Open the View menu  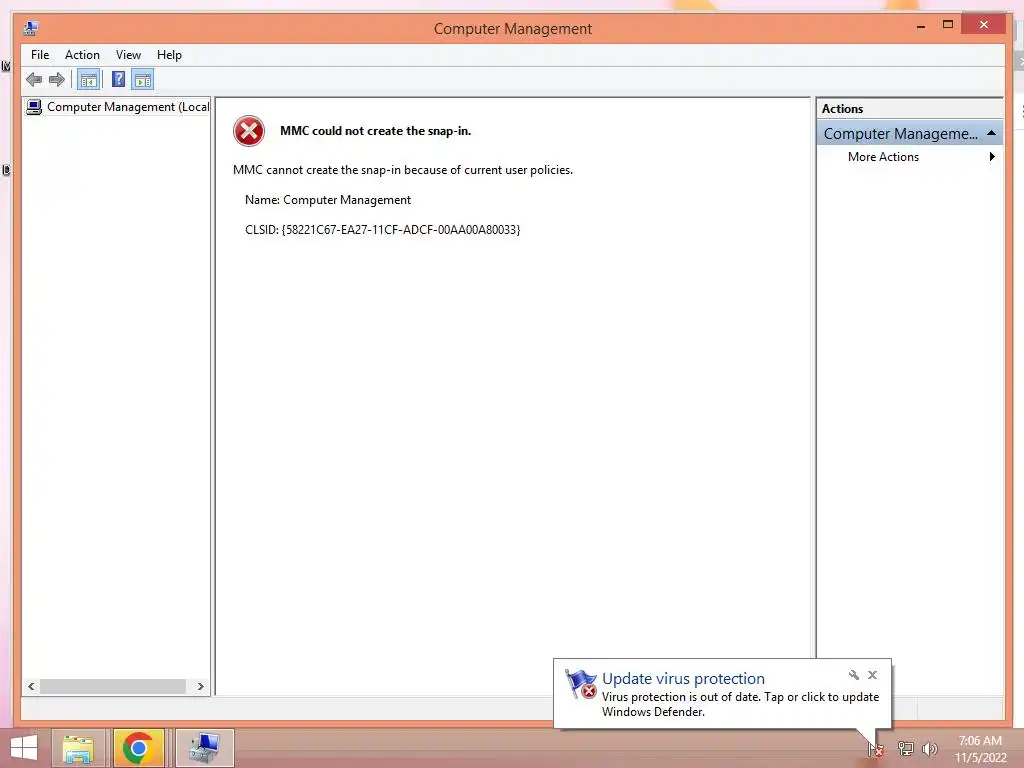pos(128,55)
